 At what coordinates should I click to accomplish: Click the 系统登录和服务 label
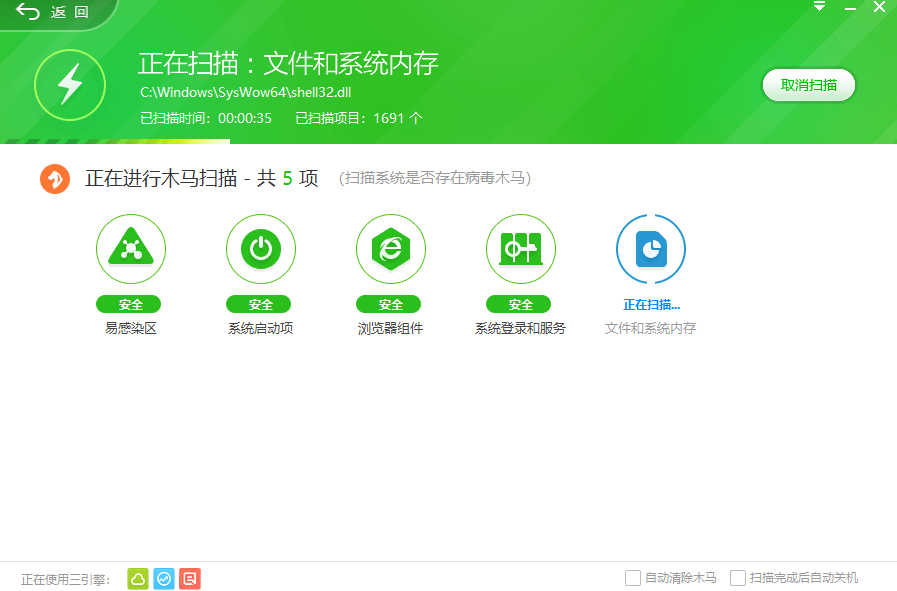coord(520,328)
